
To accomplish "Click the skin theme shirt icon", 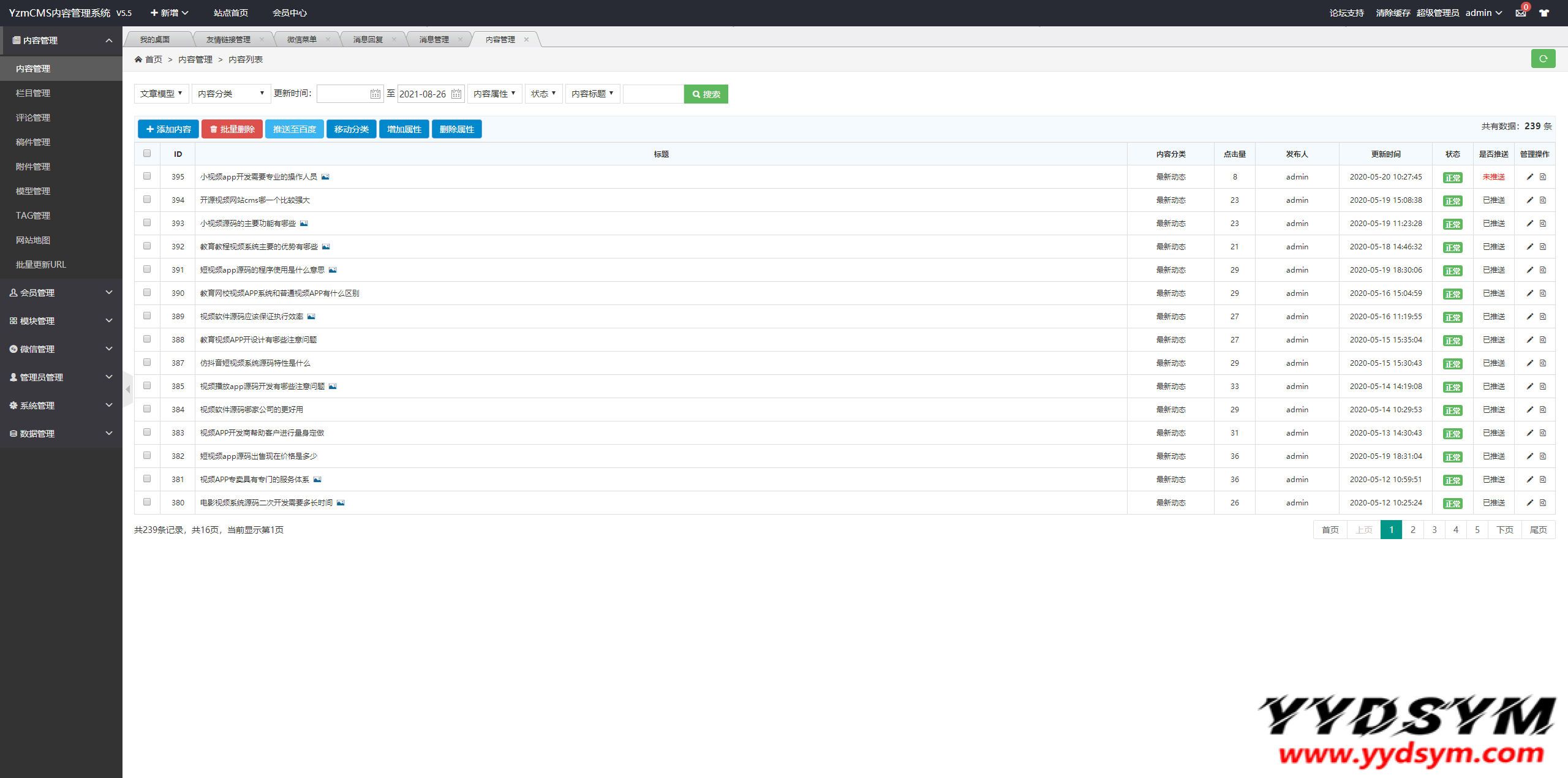I will 1544,13.
